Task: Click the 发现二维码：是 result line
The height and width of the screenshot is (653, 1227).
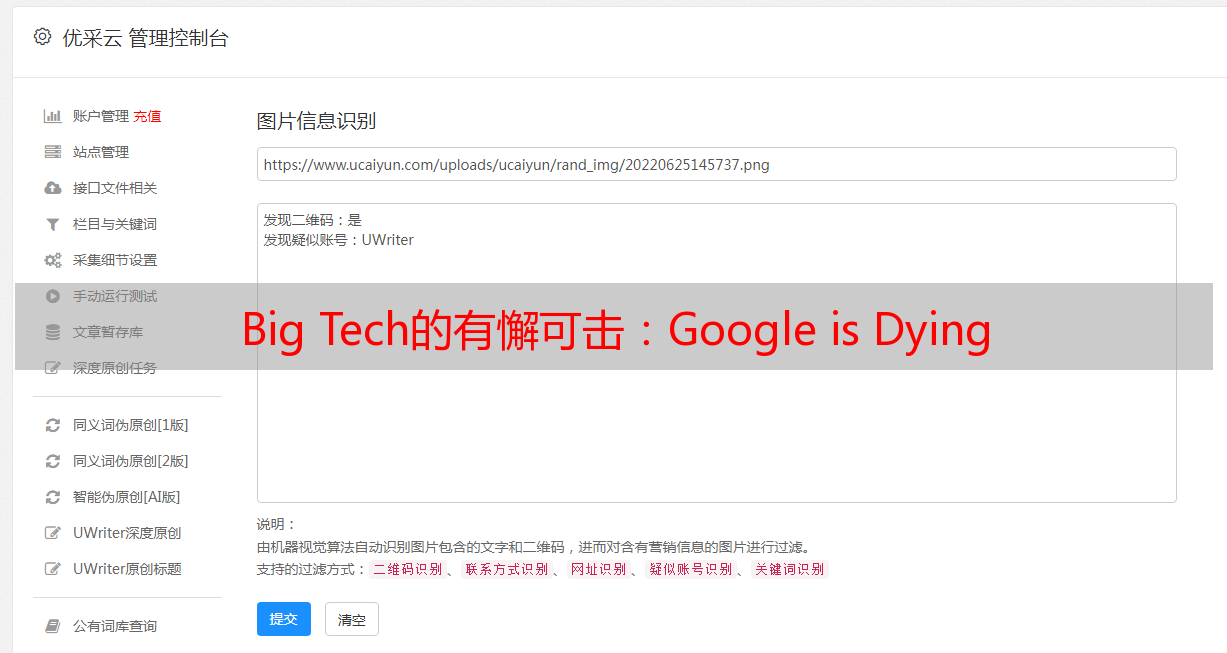Action: [x=313, y=220]
